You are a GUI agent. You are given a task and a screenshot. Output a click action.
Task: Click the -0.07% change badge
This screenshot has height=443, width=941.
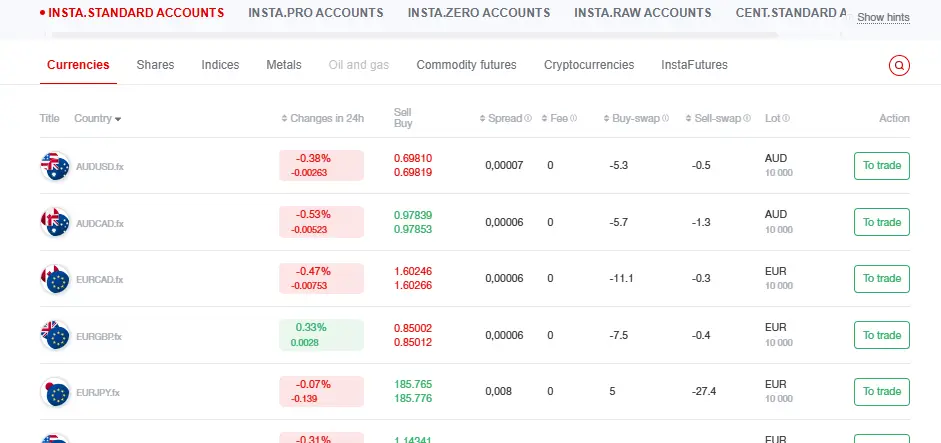tap(322, 391)
